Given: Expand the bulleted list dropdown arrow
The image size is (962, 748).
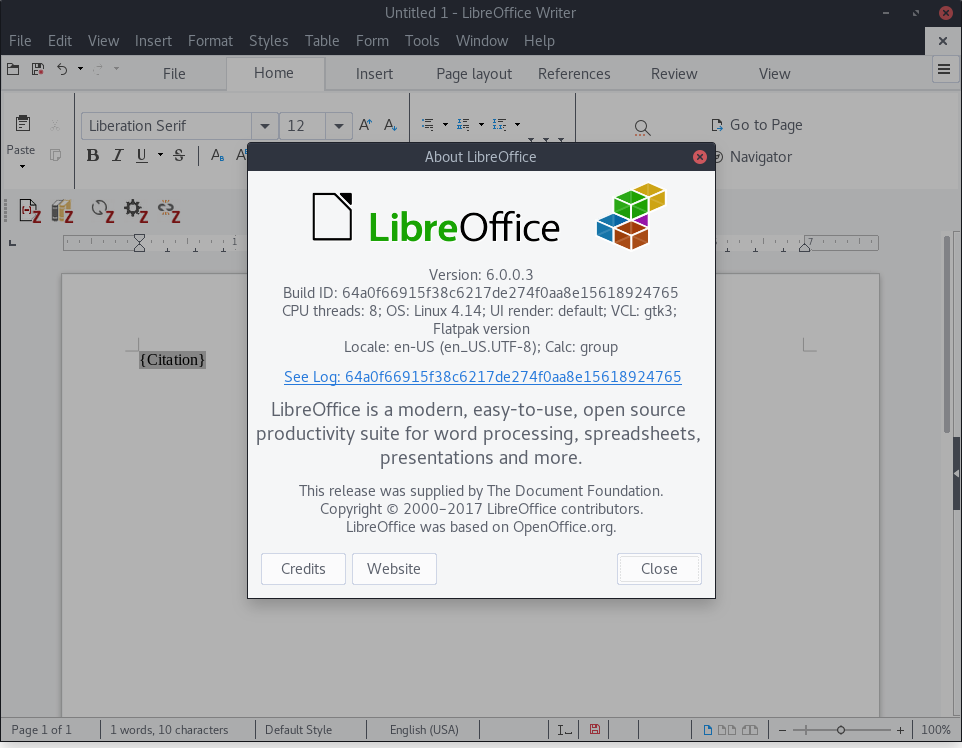Looking at the screenshot, I should point(445,125).
